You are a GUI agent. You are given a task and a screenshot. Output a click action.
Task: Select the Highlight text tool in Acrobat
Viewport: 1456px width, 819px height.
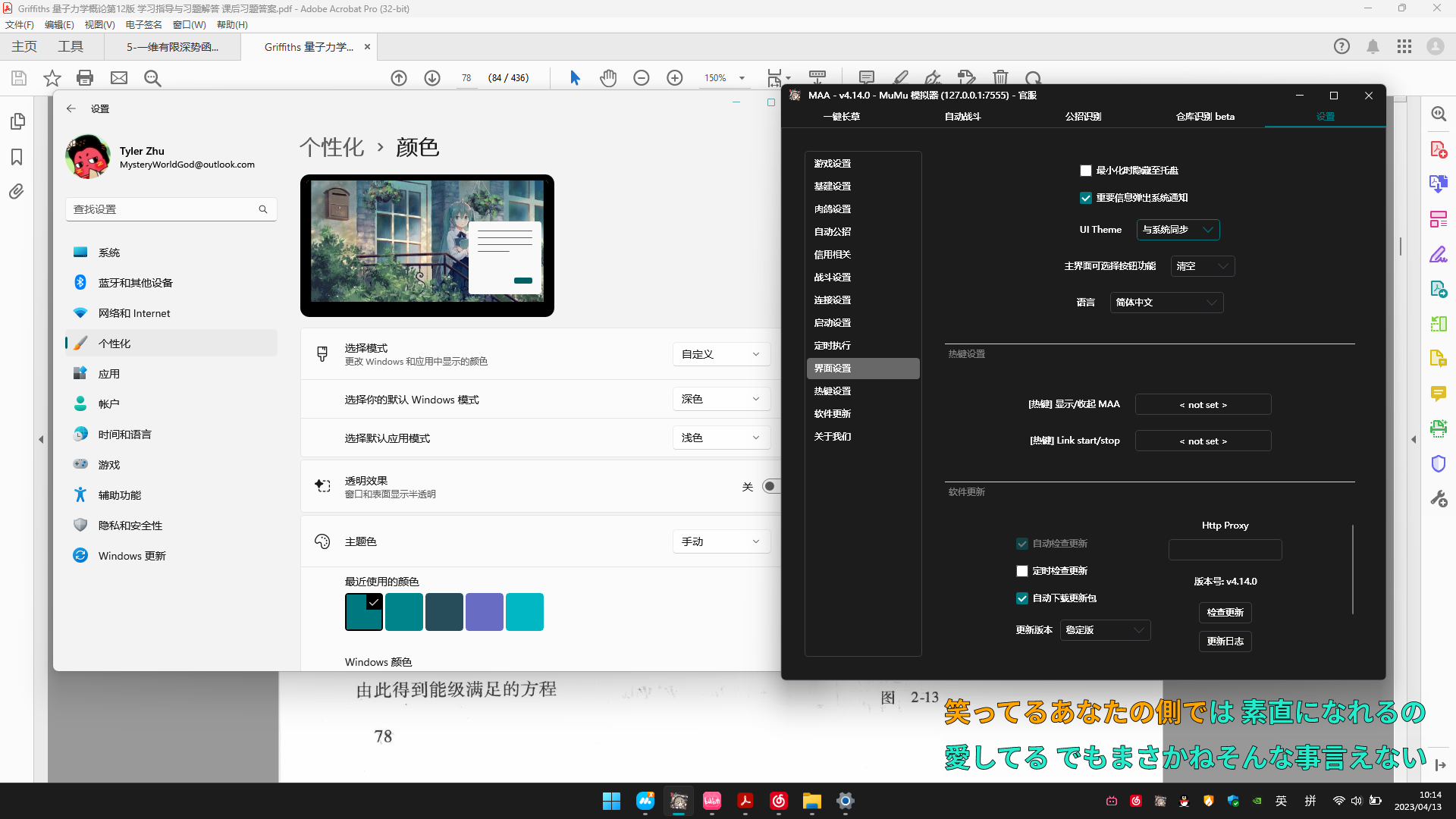[901, 77]
